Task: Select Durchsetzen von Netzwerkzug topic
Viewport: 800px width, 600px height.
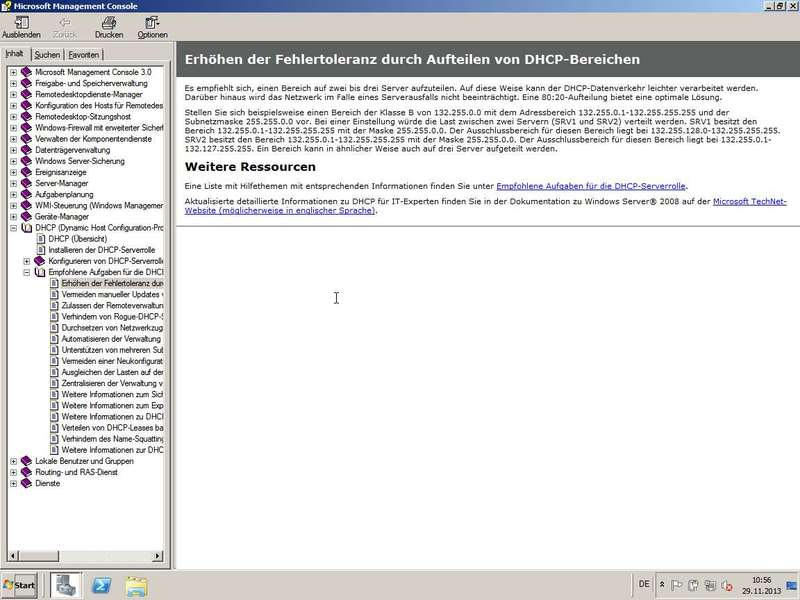Action: [112, 328]
